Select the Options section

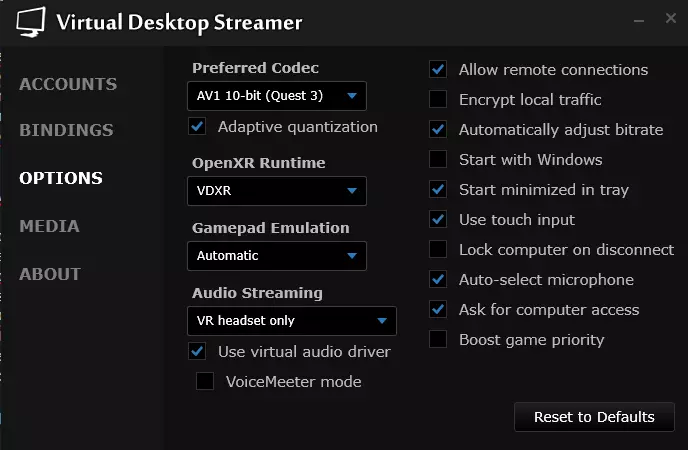coord(61,178)
